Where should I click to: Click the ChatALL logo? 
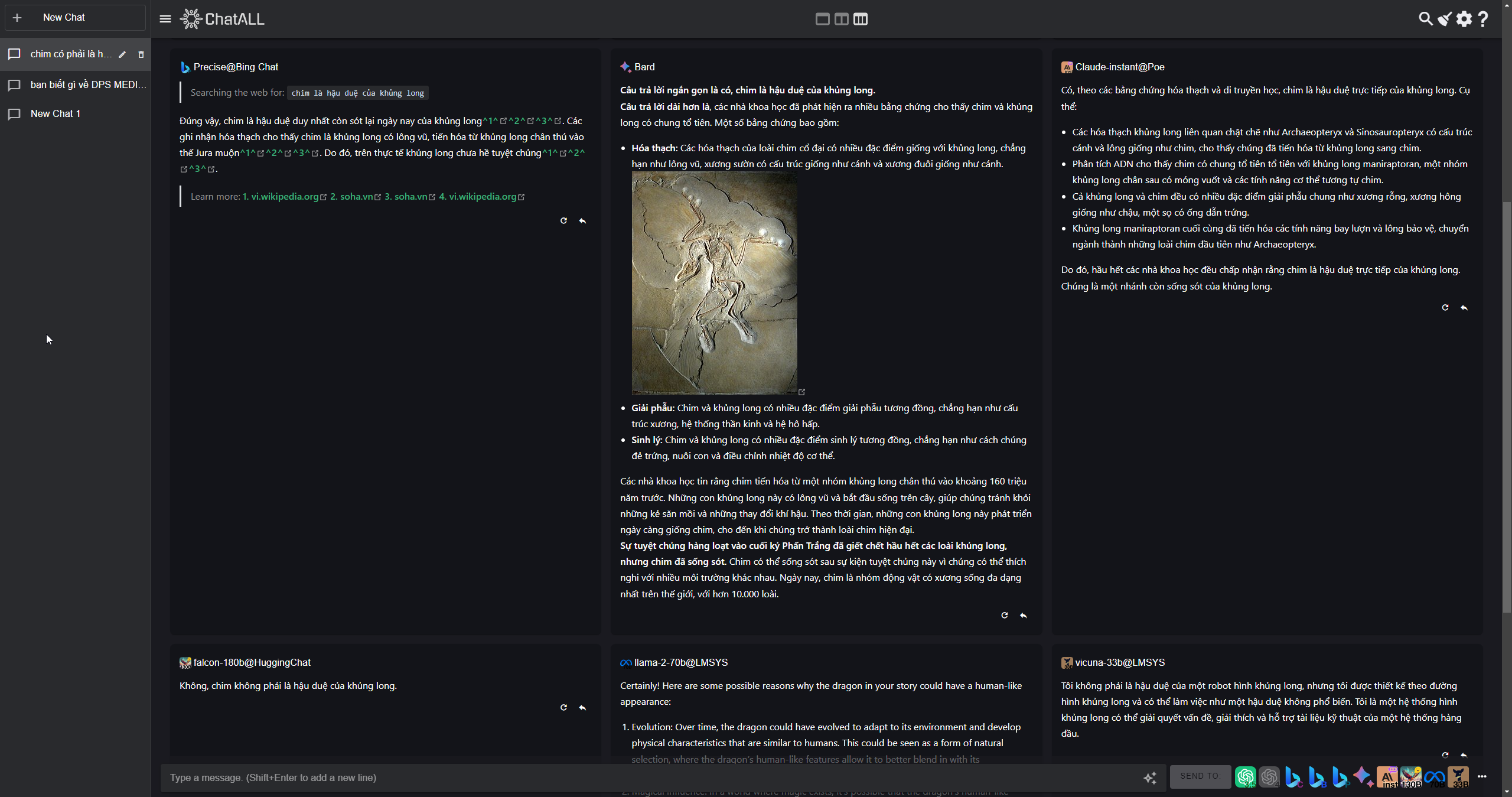click(223, 19)
